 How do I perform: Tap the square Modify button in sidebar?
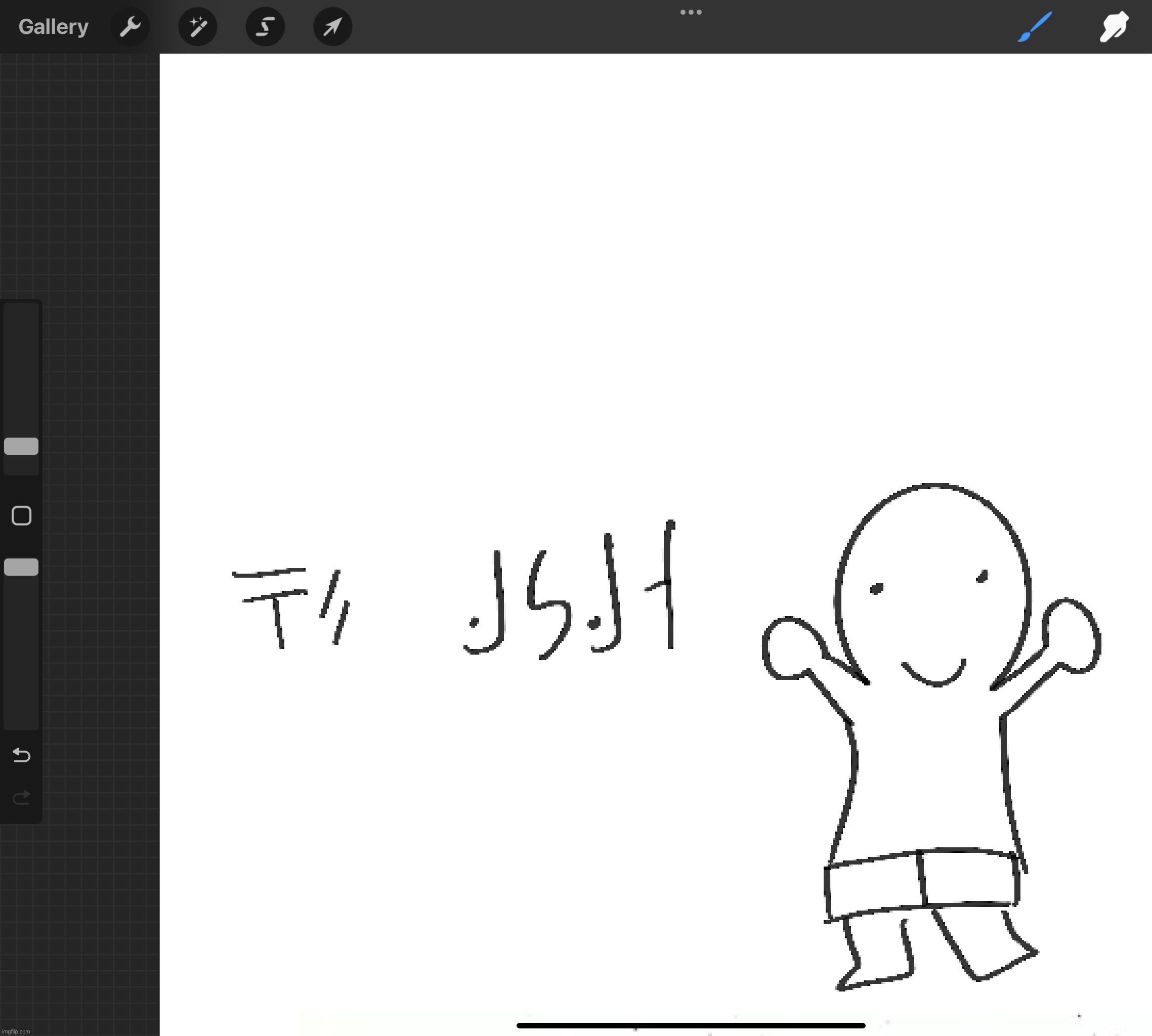click(x=22, y=515)
